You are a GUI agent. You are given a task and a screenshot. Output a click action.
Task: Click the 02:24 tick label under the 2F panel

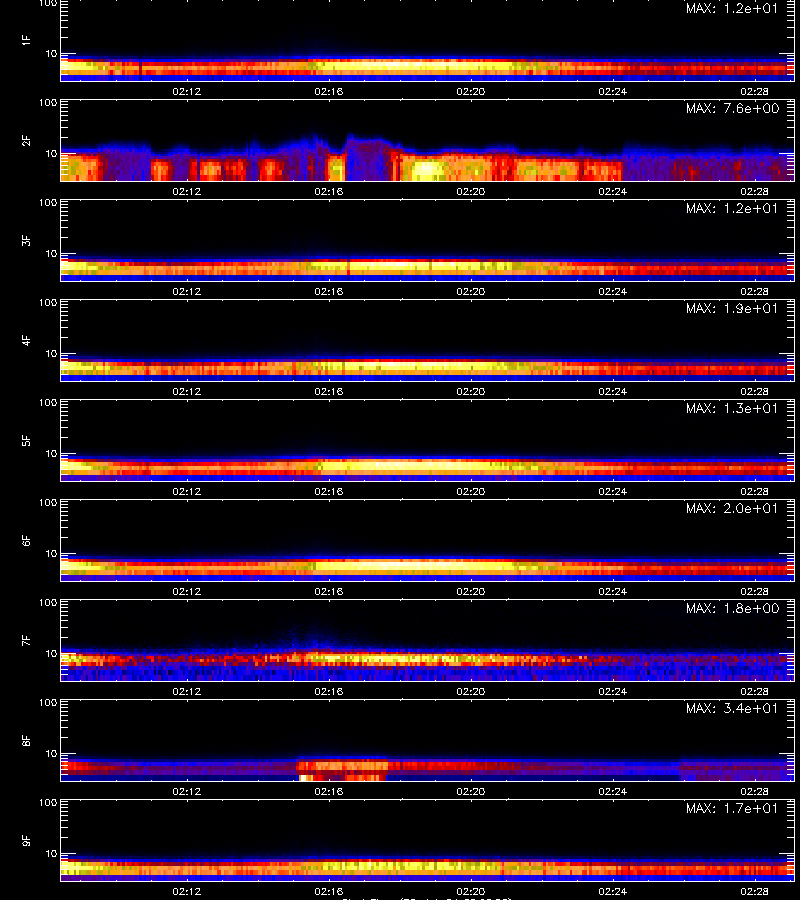tap(612, 191)
